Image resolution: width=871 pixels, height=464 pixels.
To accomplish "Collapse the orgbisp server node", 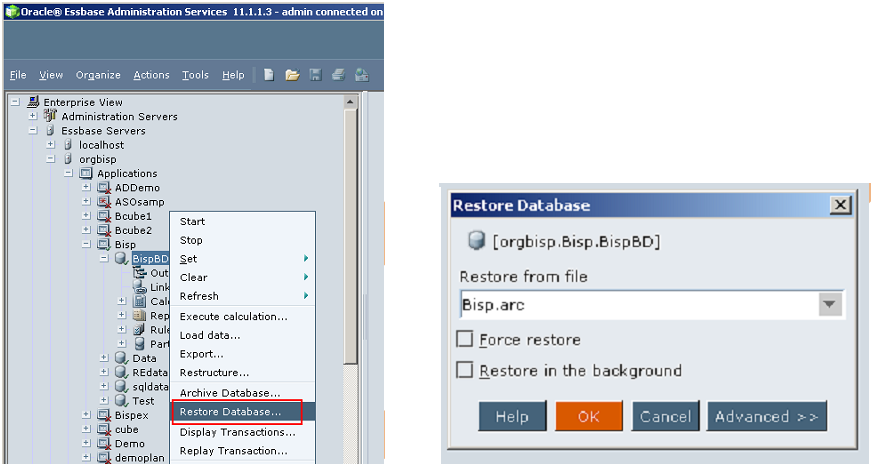I will click(x=51, y=159).
